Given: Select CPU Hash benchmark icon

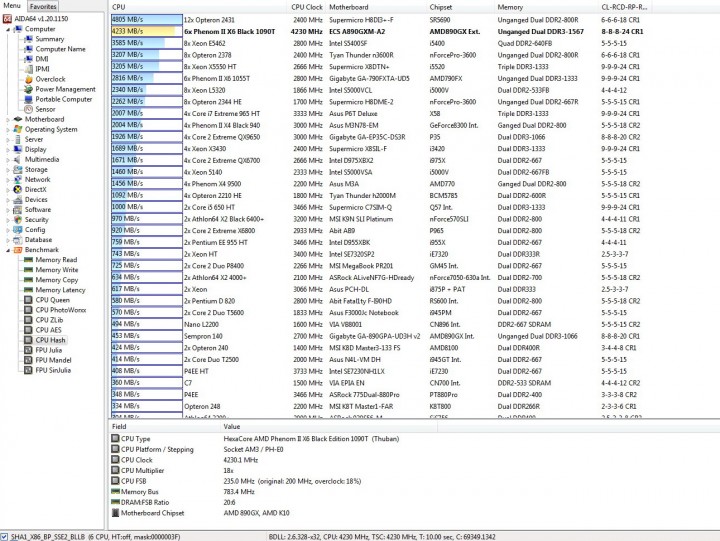Looking at the screenshot, I should tap(28, 340).
